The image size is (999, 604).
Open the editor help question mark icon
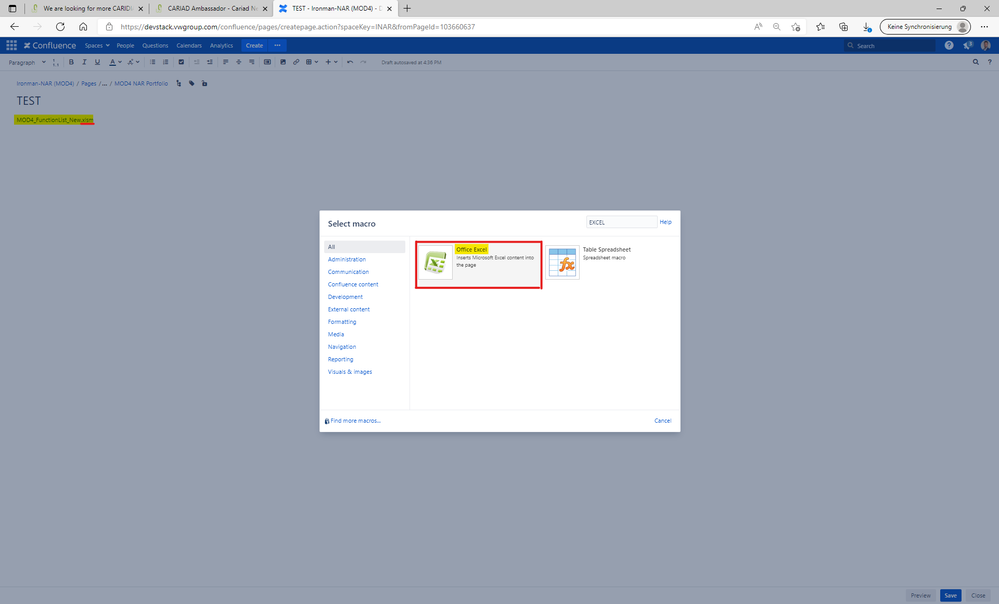[x=989, y=62]
